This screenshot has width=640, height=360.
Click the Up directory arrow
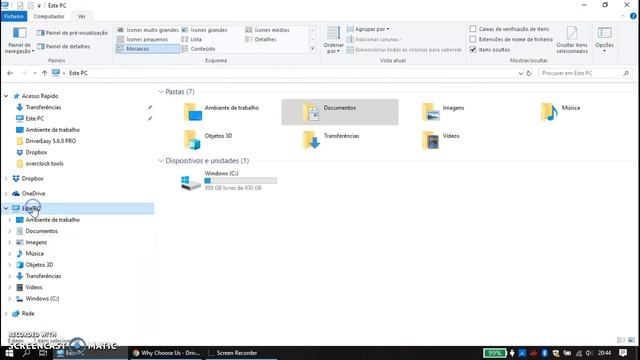click(x=44, y=73)
